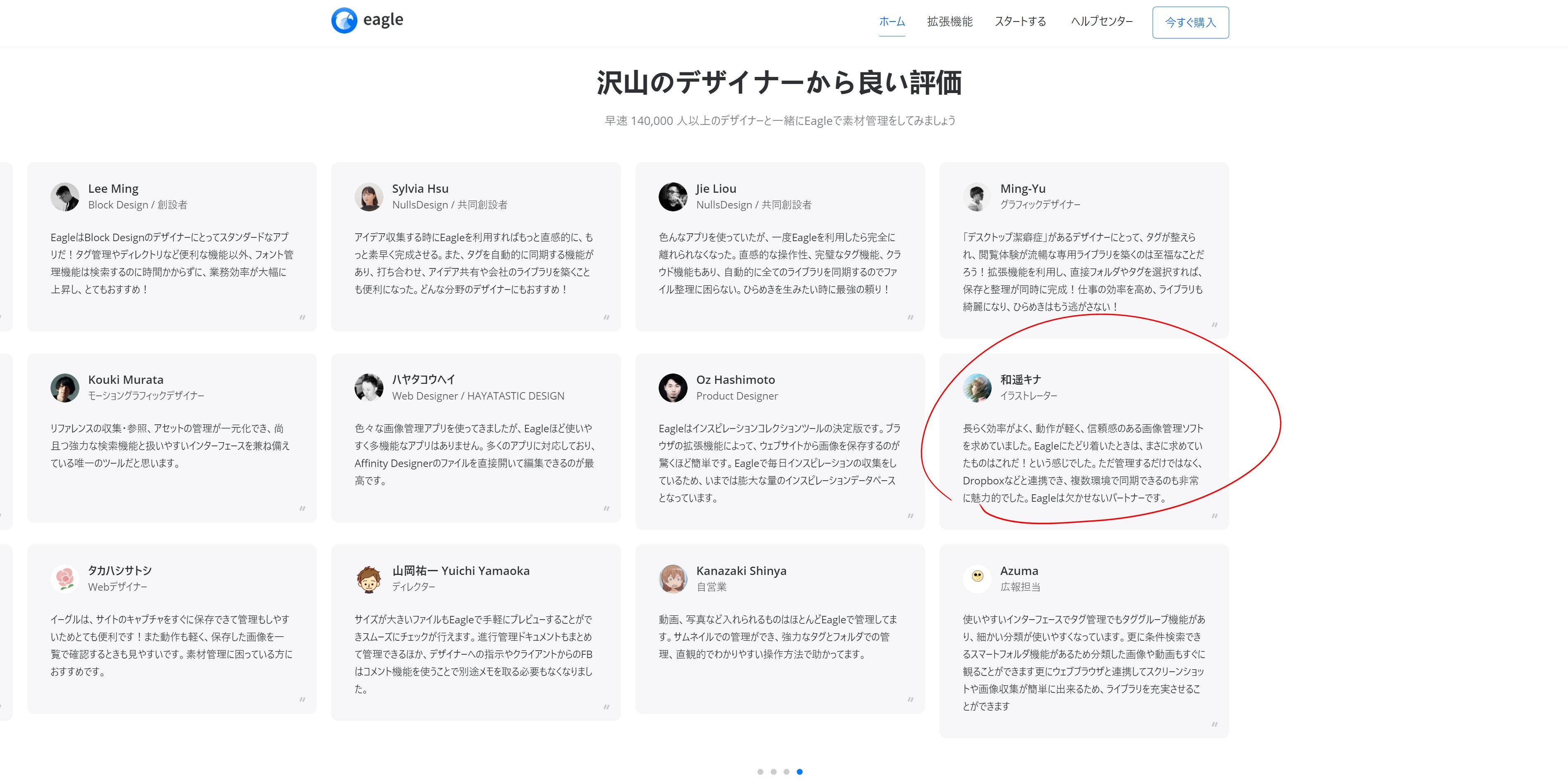Click the name Jie Liou

click(716, 189)
